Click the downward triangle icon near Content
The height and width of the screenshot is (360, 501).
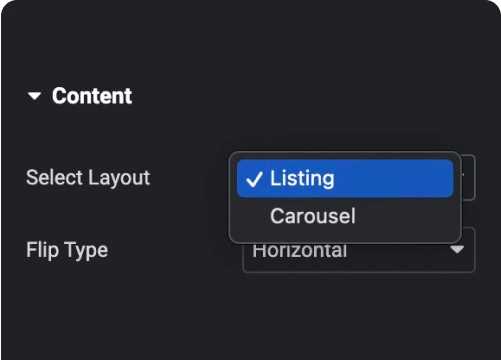[x=34, y=96]
